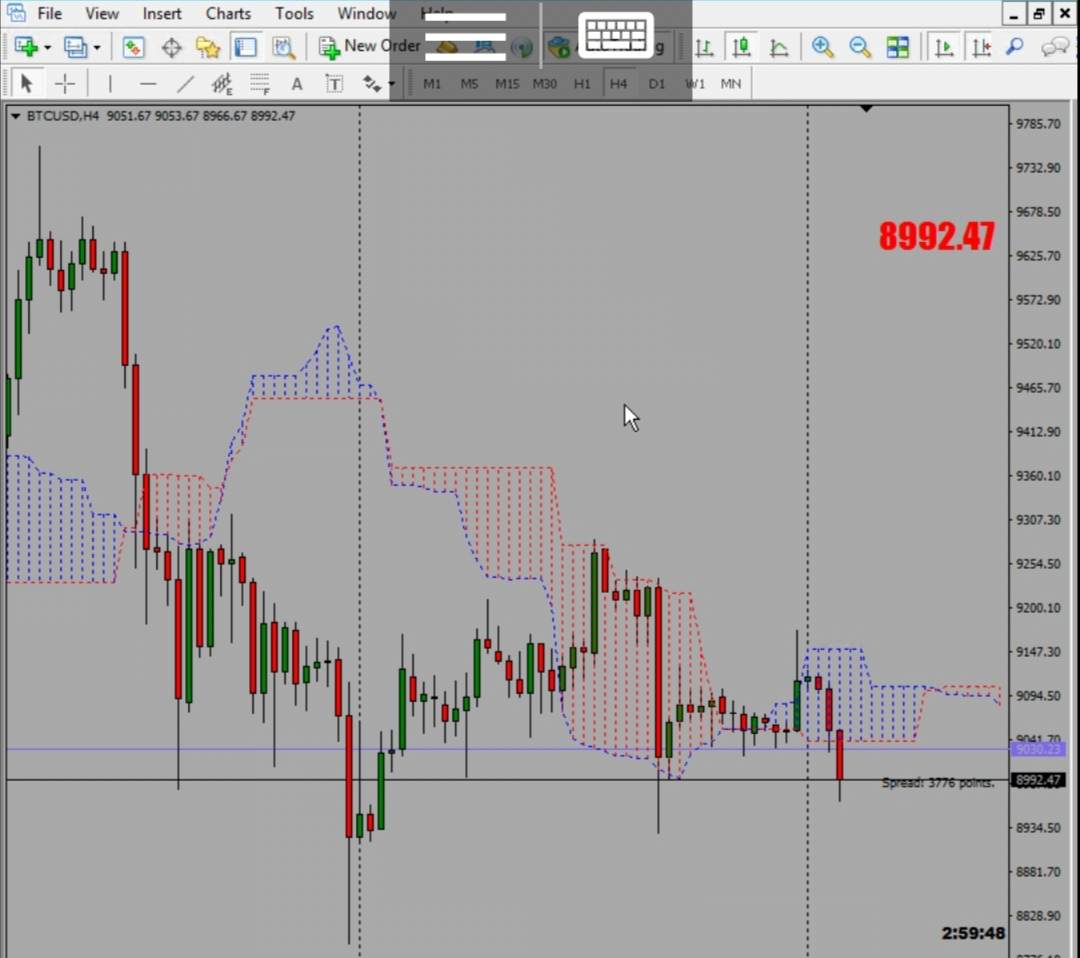Viewport: 1080px width, 958px height.
Task: Select the Fibonacci retracement tool
Action: (x=260, y=83)
